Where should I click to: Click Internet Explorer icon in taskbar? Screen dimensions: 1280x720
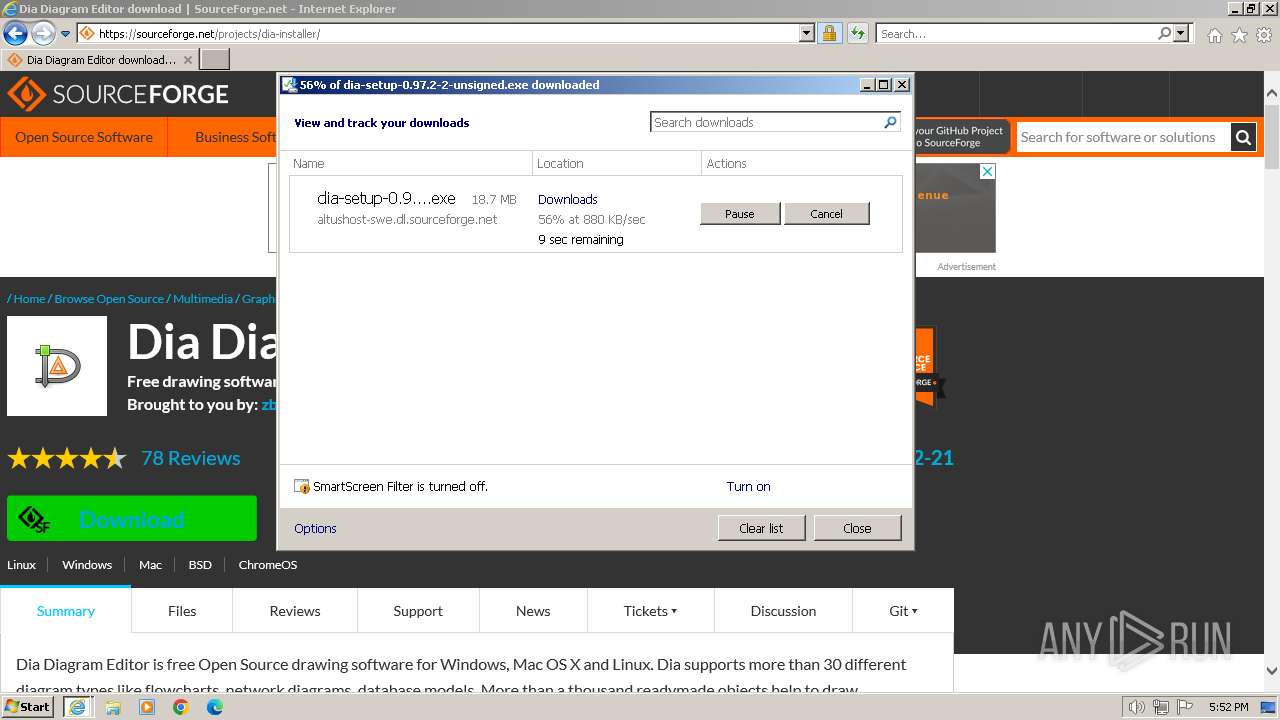[77, 707]
